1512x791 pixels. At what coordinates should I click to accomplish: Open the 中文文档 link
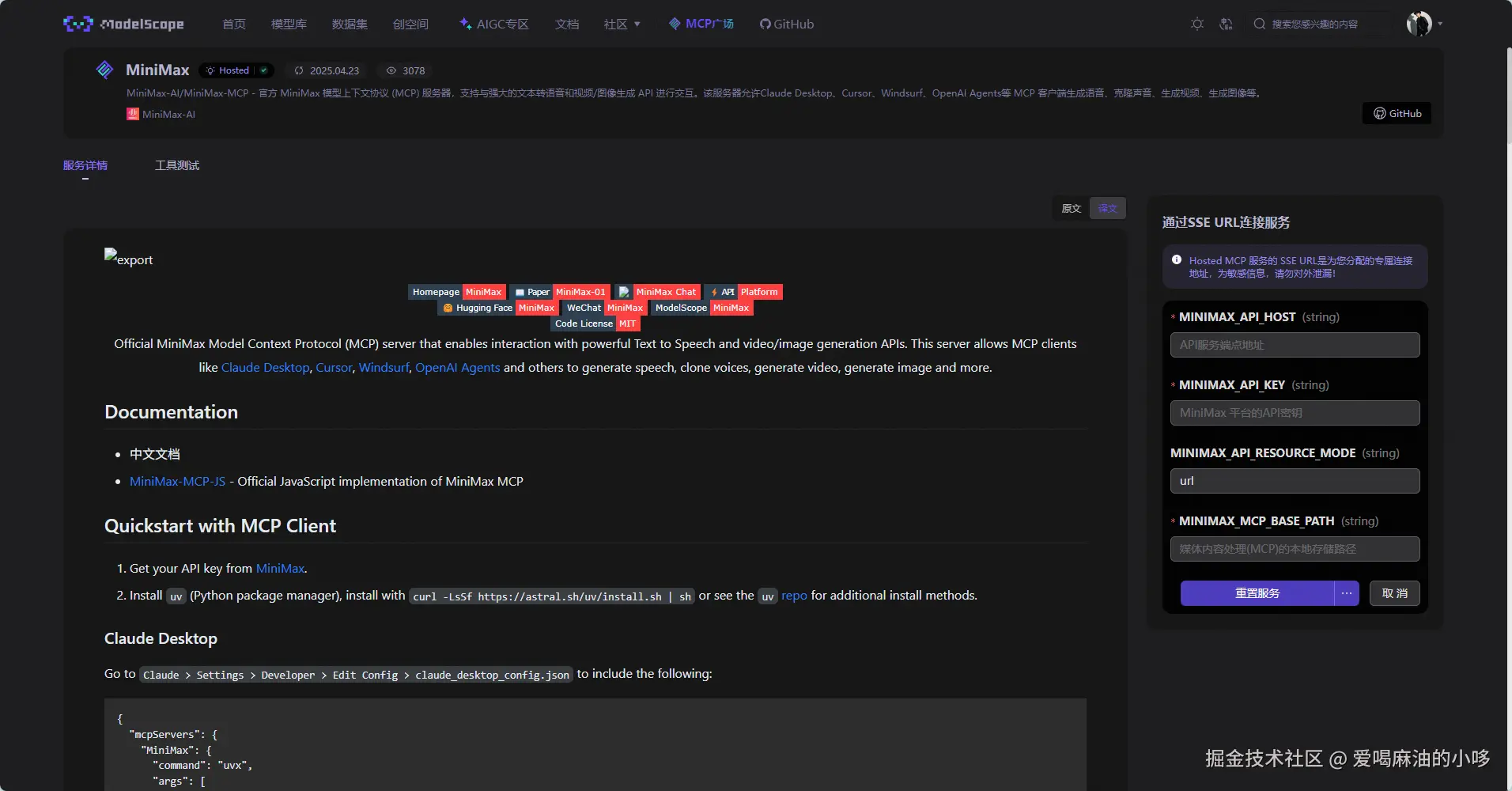(155, 454)
